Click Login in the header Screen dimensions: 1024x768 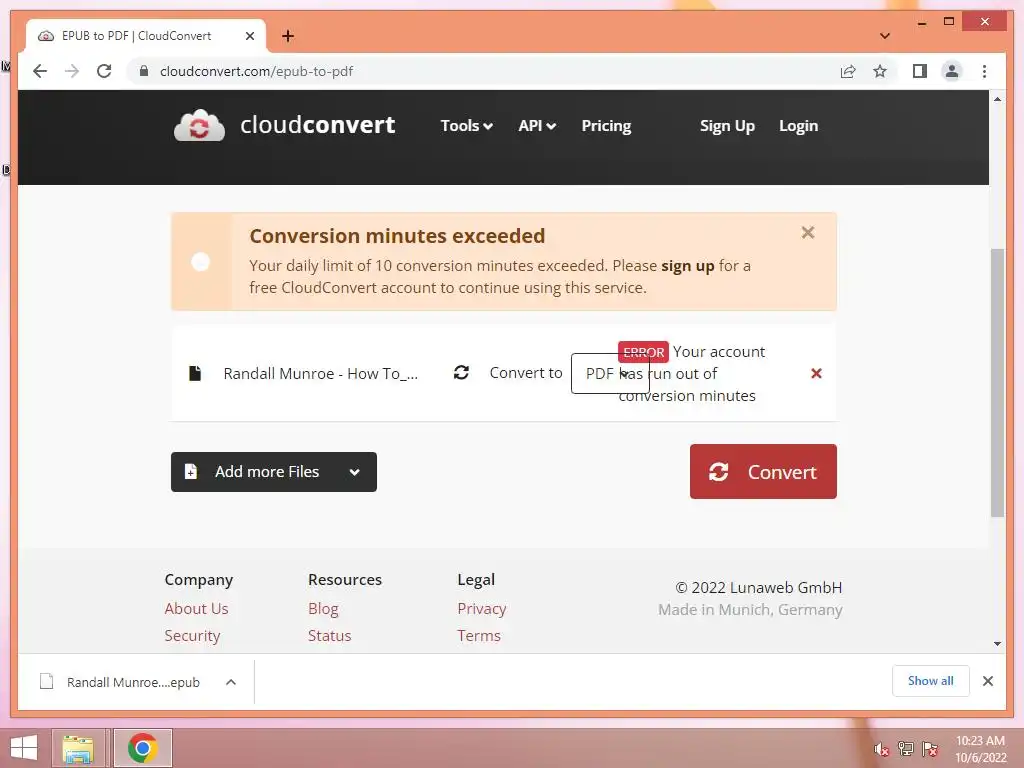[x=798, y=125]
